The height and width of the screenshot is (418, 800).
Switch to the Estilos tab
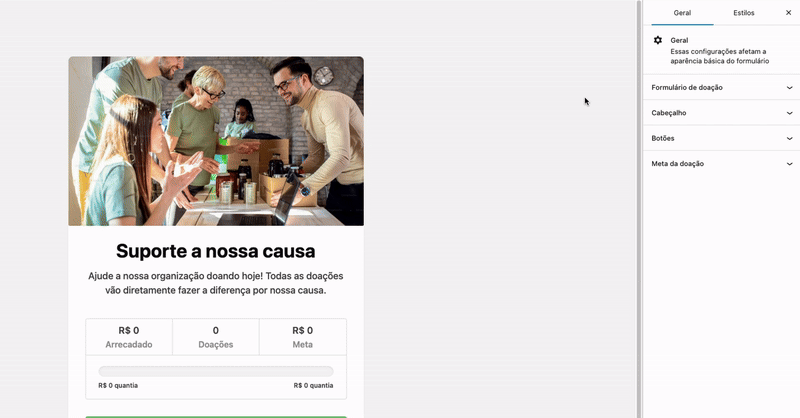743,13
